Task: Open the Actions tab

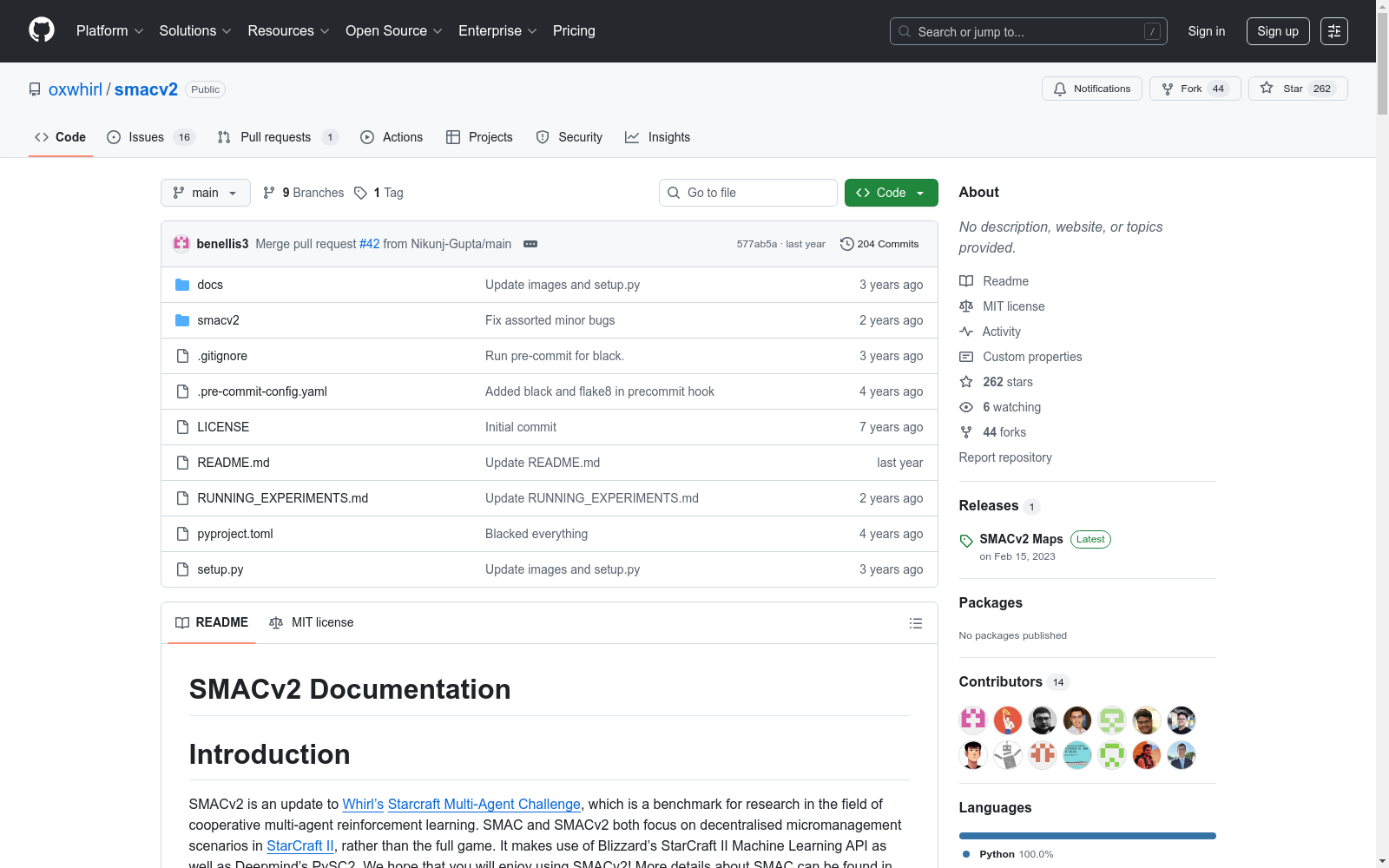Action: [x=392, y=137]
